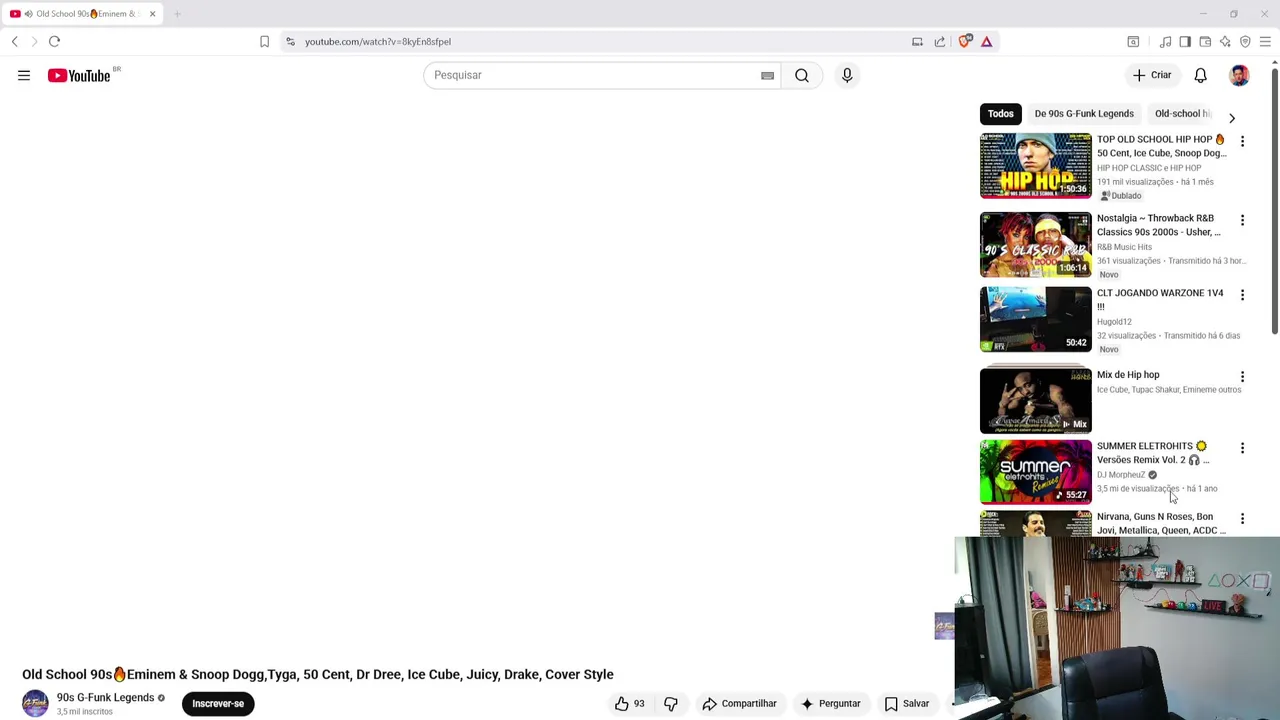Click the youtube.com URL in the address bar

pyautogui.click(x=378, y=42)
